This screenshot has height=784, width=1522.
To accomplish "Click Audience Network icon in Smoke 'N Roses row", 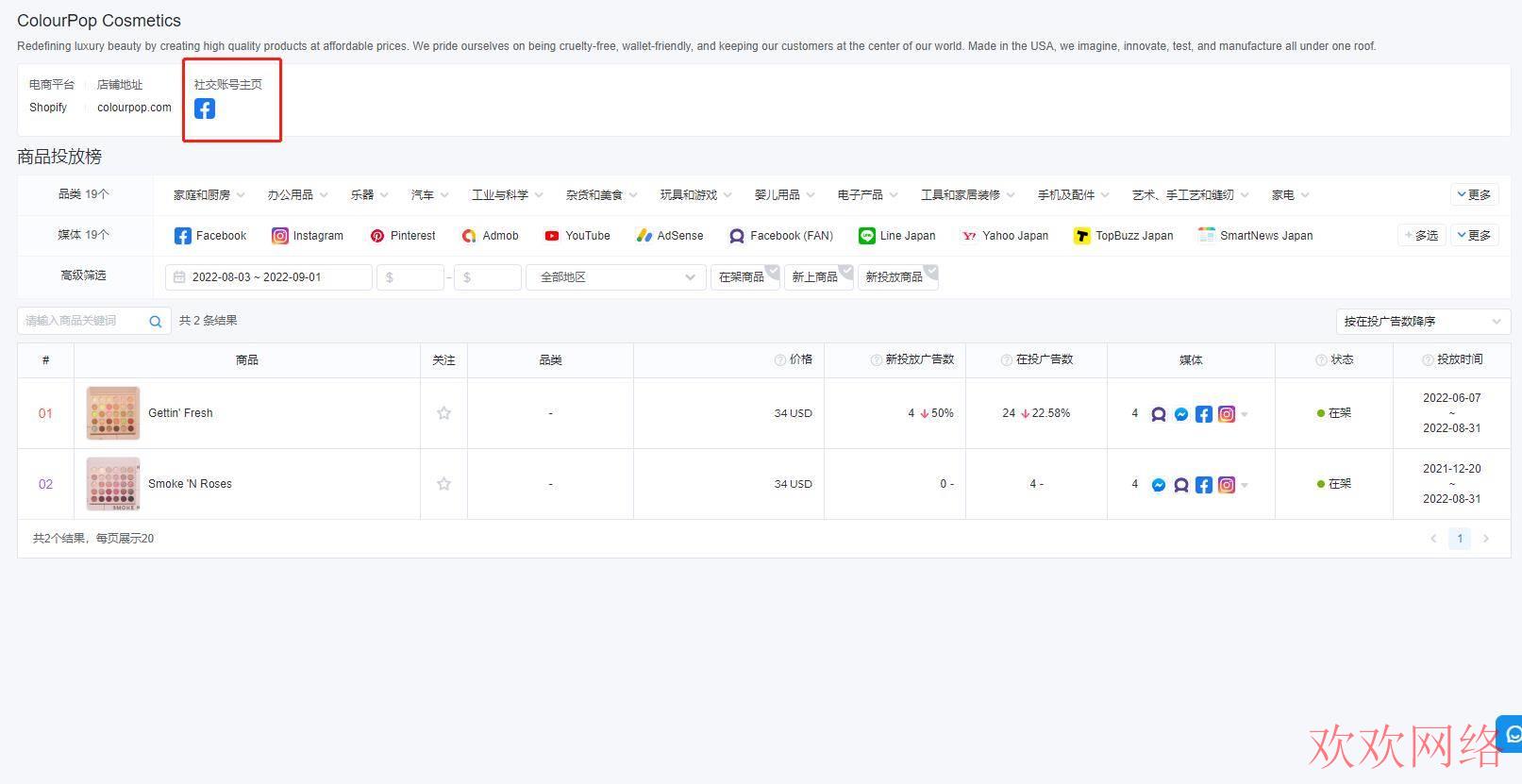I will coord(1181,485).
